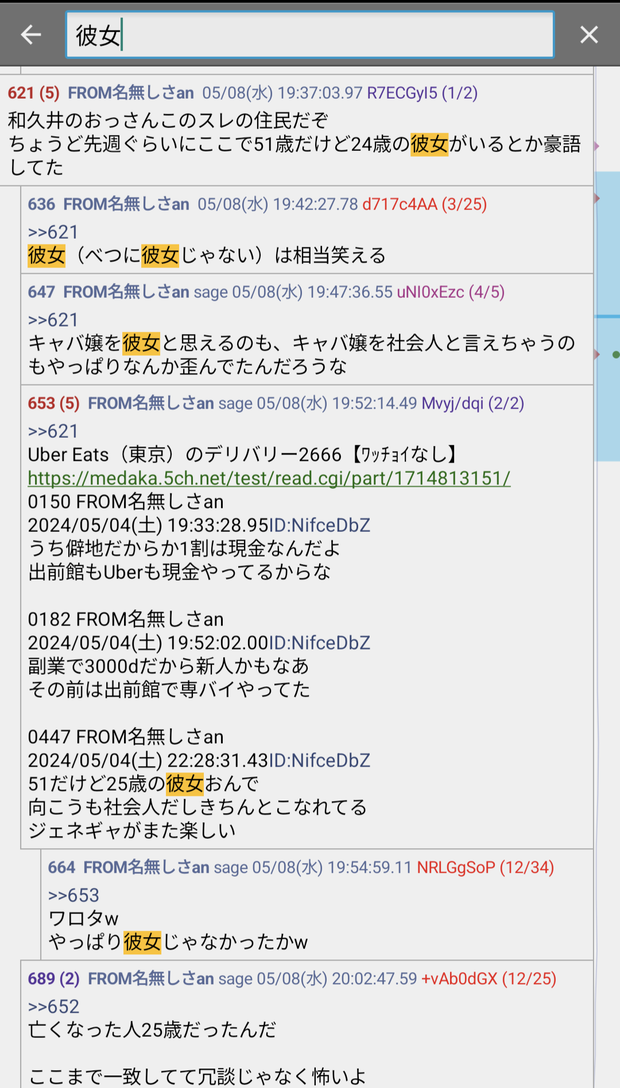Tap post number 636 header

tap(41, 204)
